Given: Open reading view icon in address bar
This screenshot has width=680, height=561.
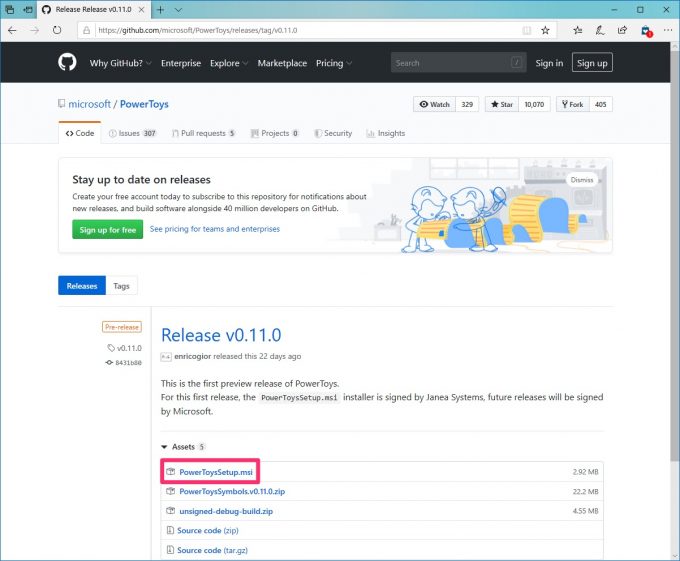Looking at the screenshot, I should 526,30.
